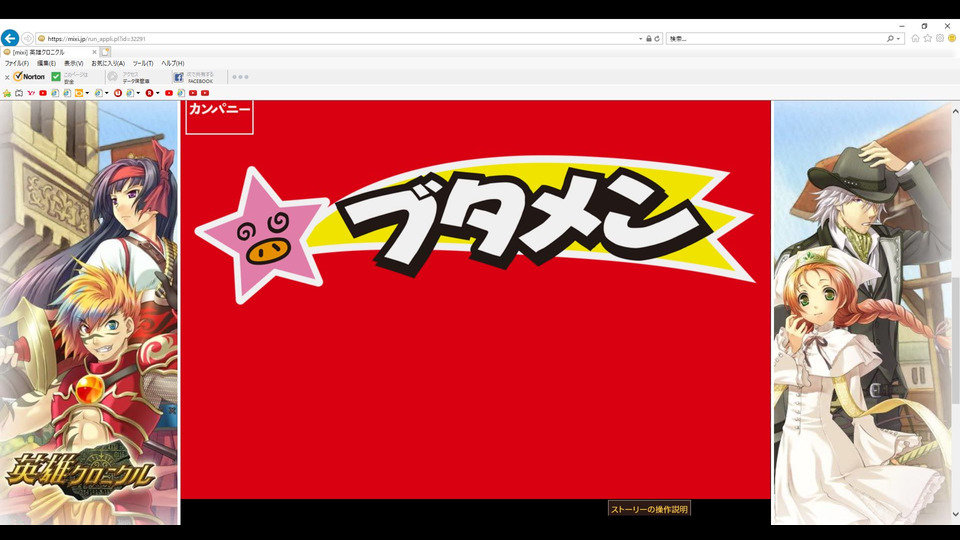960x540 pixels.
Task: Click the ブタメン logo banner
Action: tap(474, 230)
